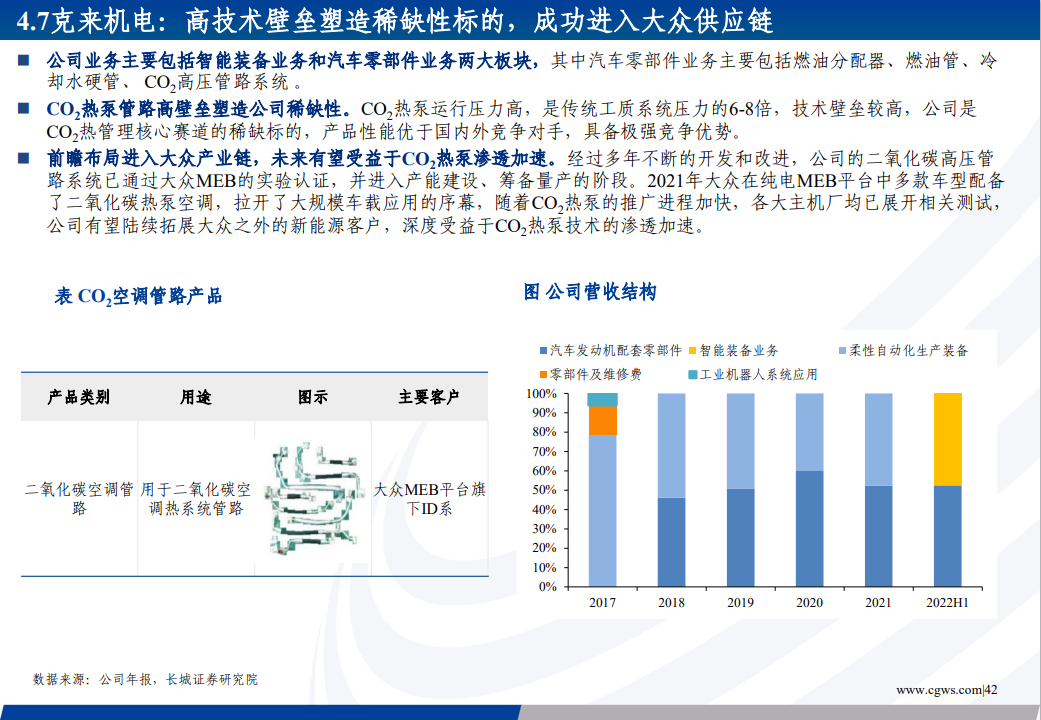
Task: Click the 柔性自动化生产装备 legend marker
Action: 841,351
